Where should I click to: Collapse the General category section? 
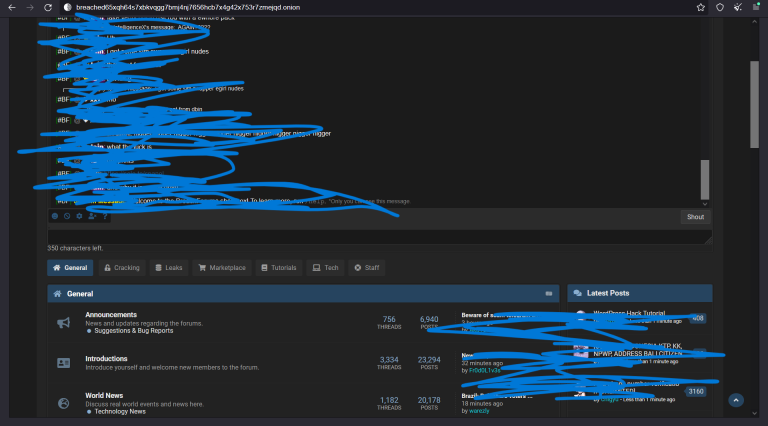549,294
